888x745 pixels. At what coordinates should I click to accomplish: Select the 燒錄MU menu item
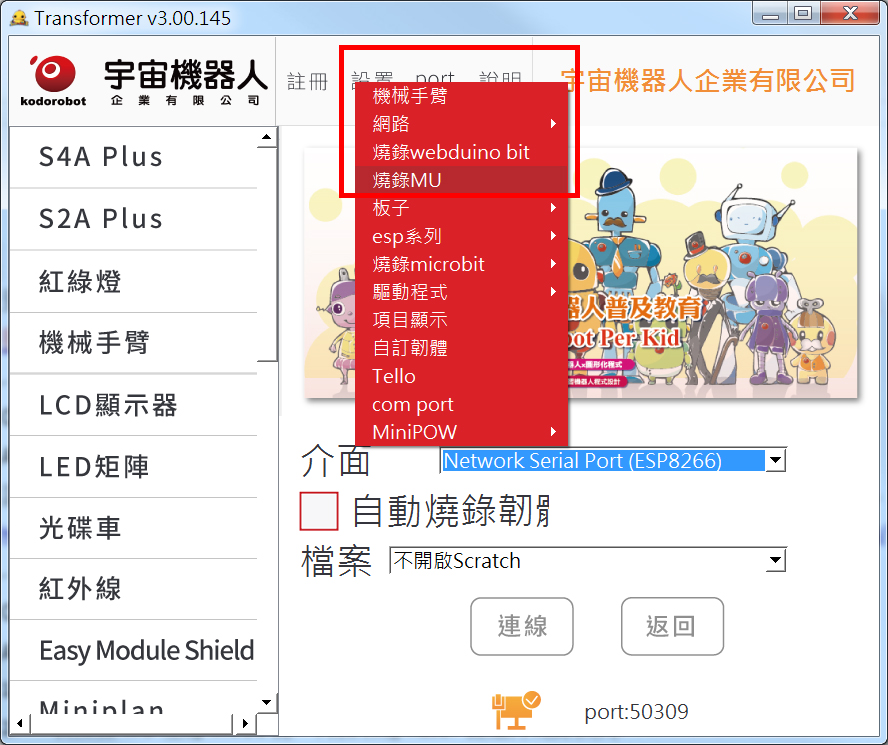(462, 180)
